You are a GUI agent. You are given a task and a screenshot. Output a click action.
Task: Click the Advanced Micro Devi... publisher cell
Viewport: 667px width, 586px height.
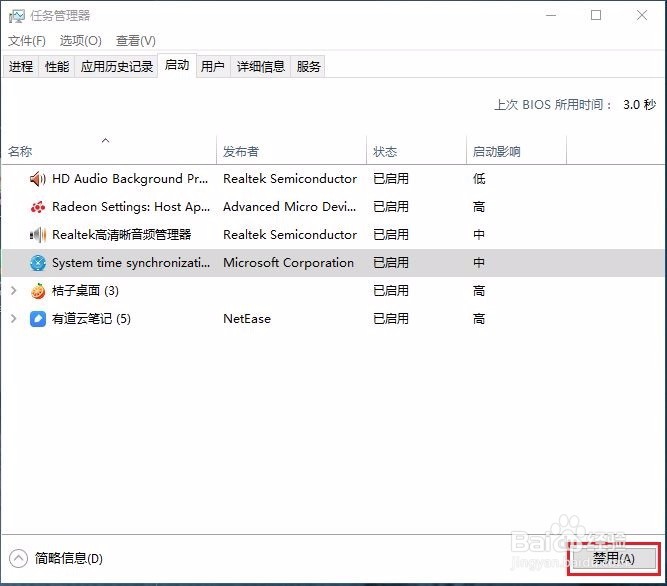click(x=289, y=207)
